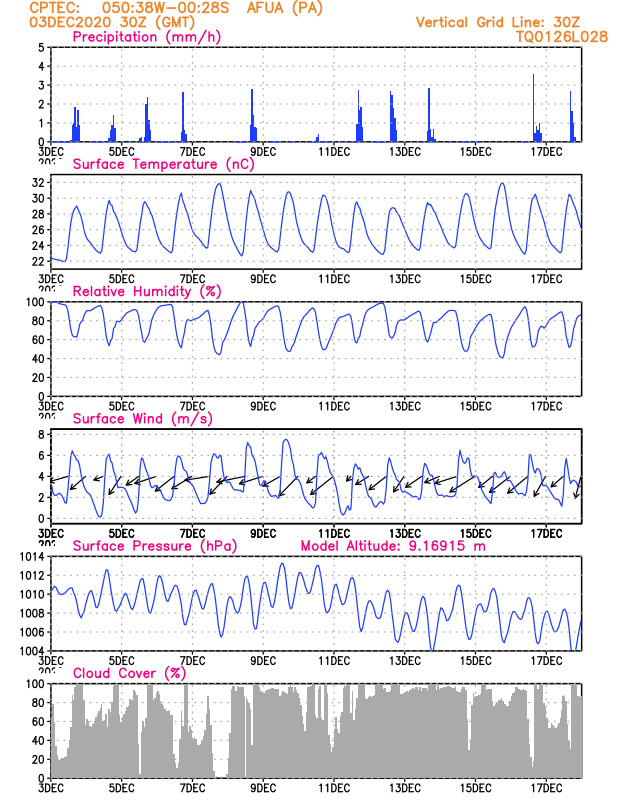
Task: Click '8' on the surface wind y-axis
Action: tap(41, 434)
